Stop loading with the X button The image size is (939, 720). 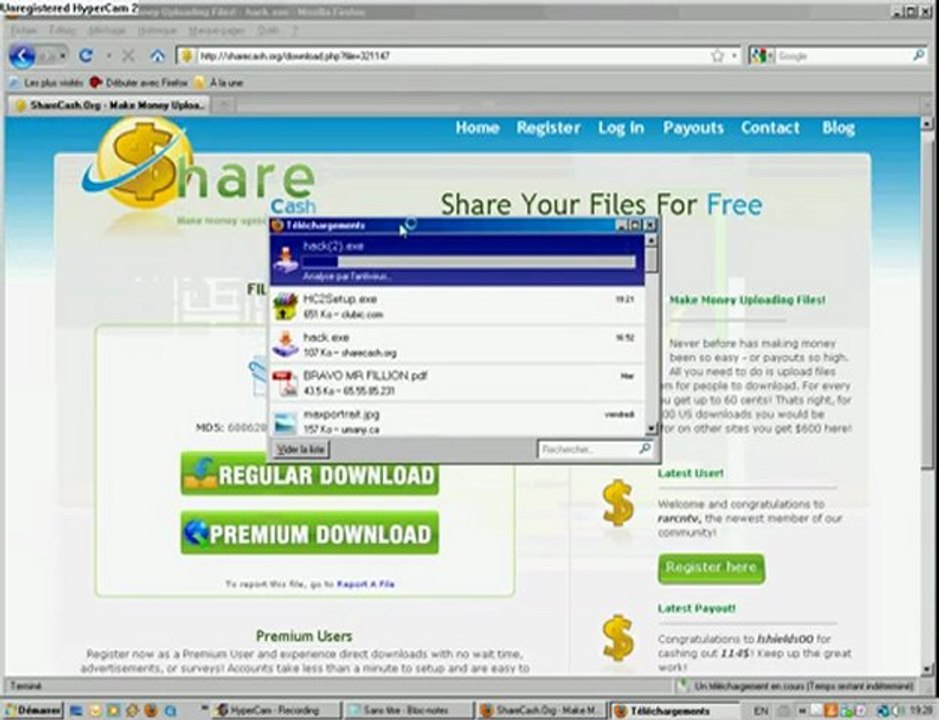coord(128,56)
